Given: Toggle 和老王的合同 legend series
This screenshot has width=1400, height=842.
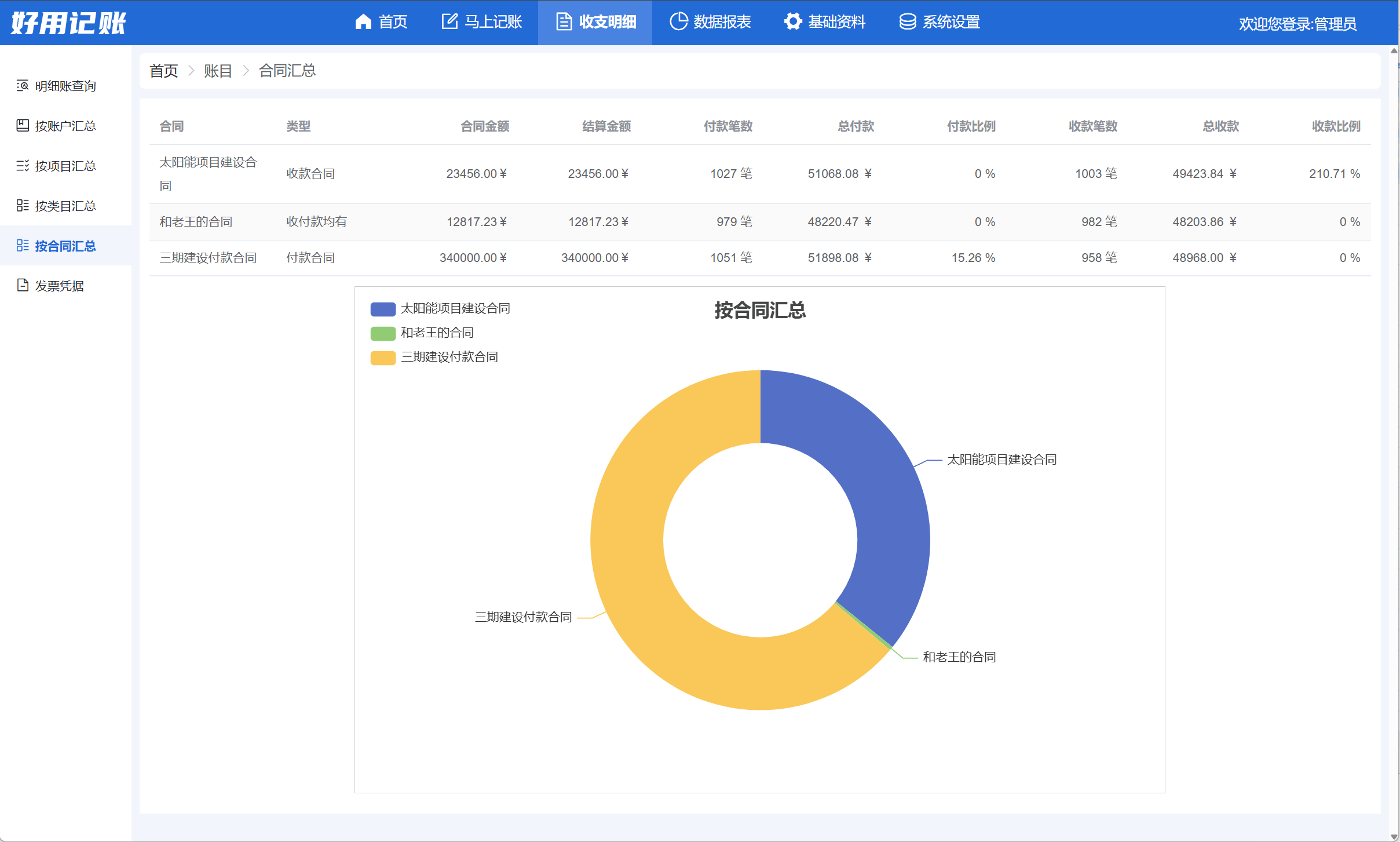Looking at the screenshot, I should (x=423, y=333).
